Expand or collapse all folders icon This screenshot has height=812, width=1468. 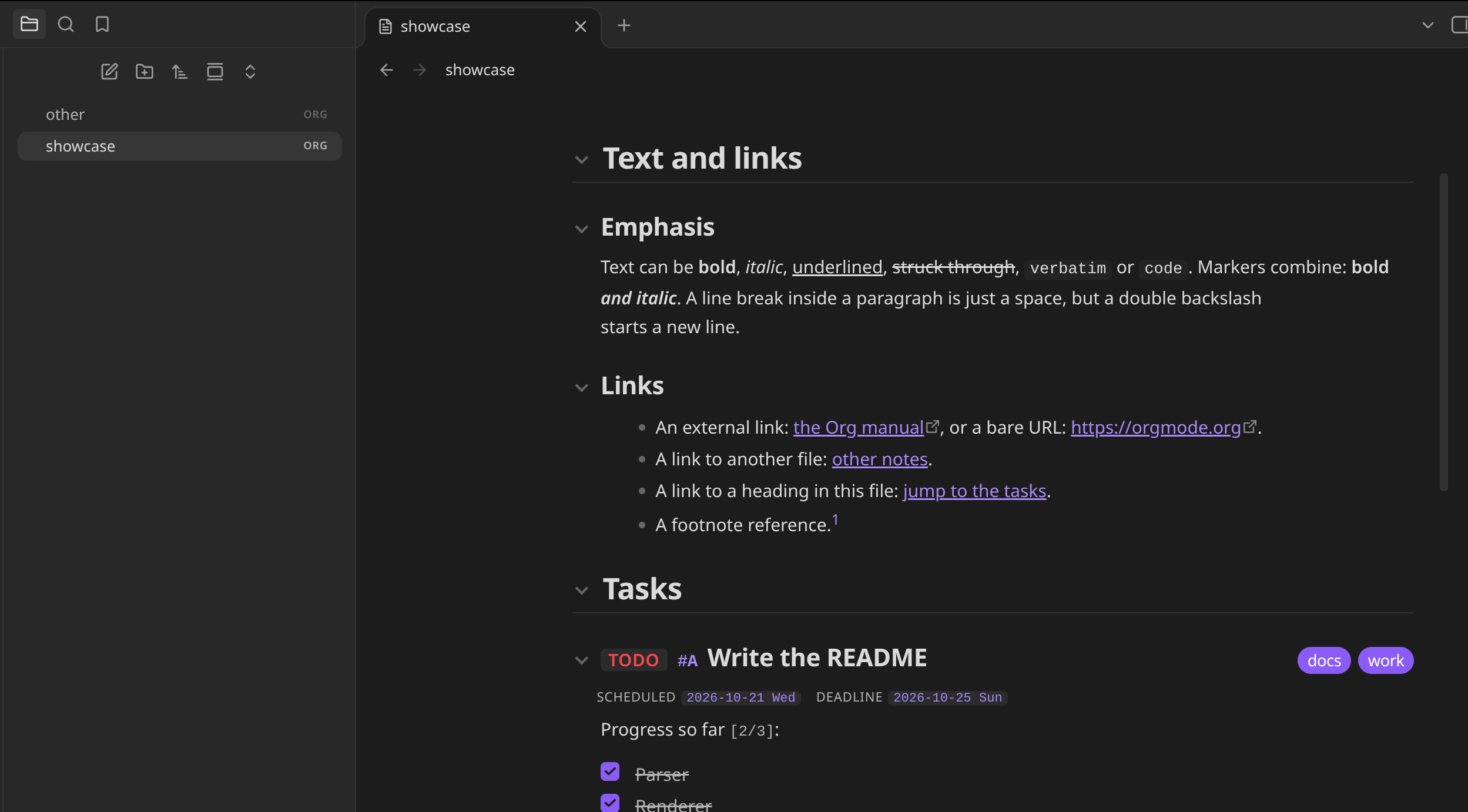click(250, 72)
